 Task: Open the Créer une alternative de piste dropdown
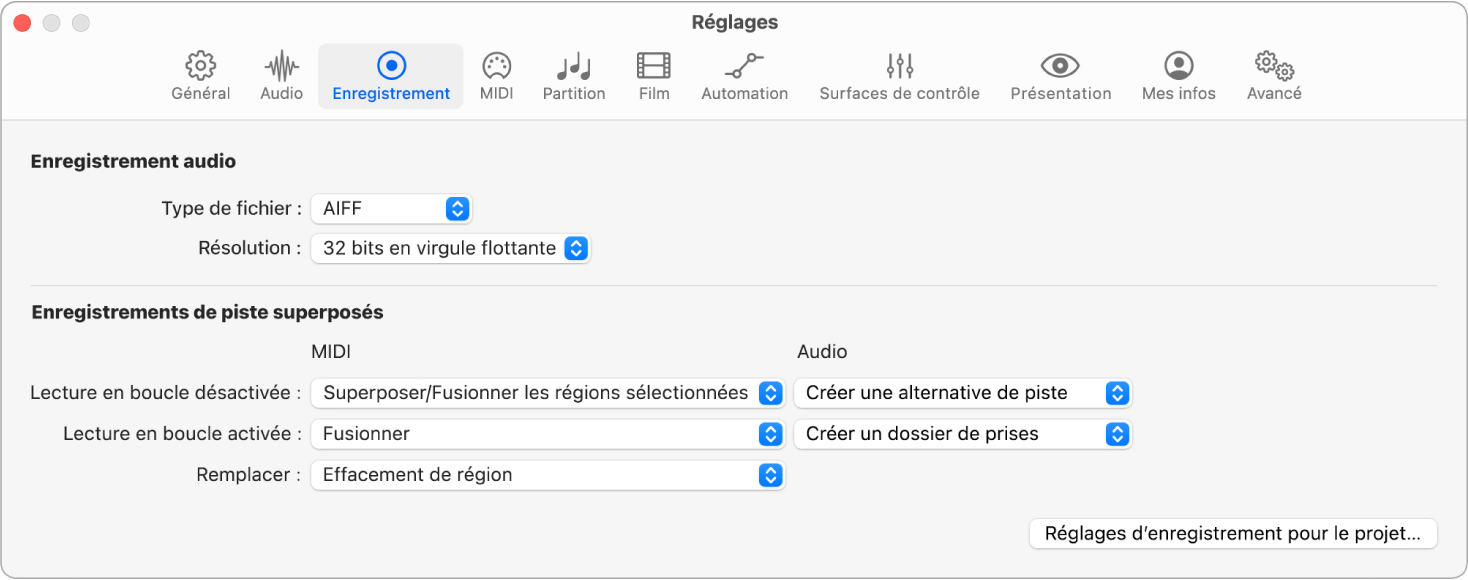962,393
